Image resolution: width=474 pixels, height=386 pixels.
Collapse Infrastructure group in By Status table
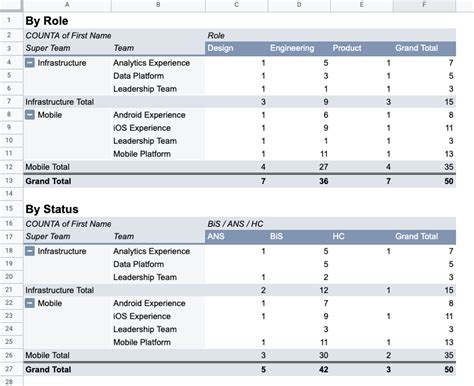tap(30, 251)
